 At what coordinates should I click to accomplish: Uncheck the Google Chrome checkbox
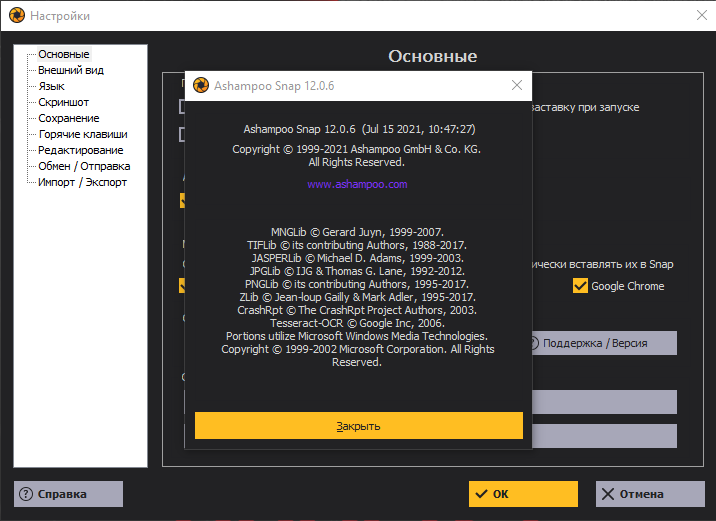(580, 286)
